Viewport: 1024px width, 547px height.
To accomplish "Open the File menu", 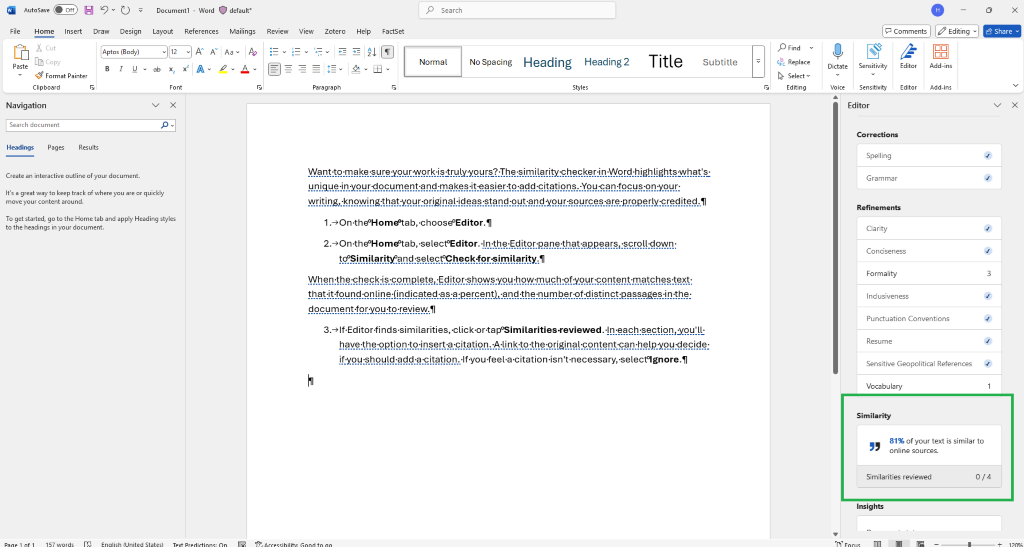I will tap(15, 31).
